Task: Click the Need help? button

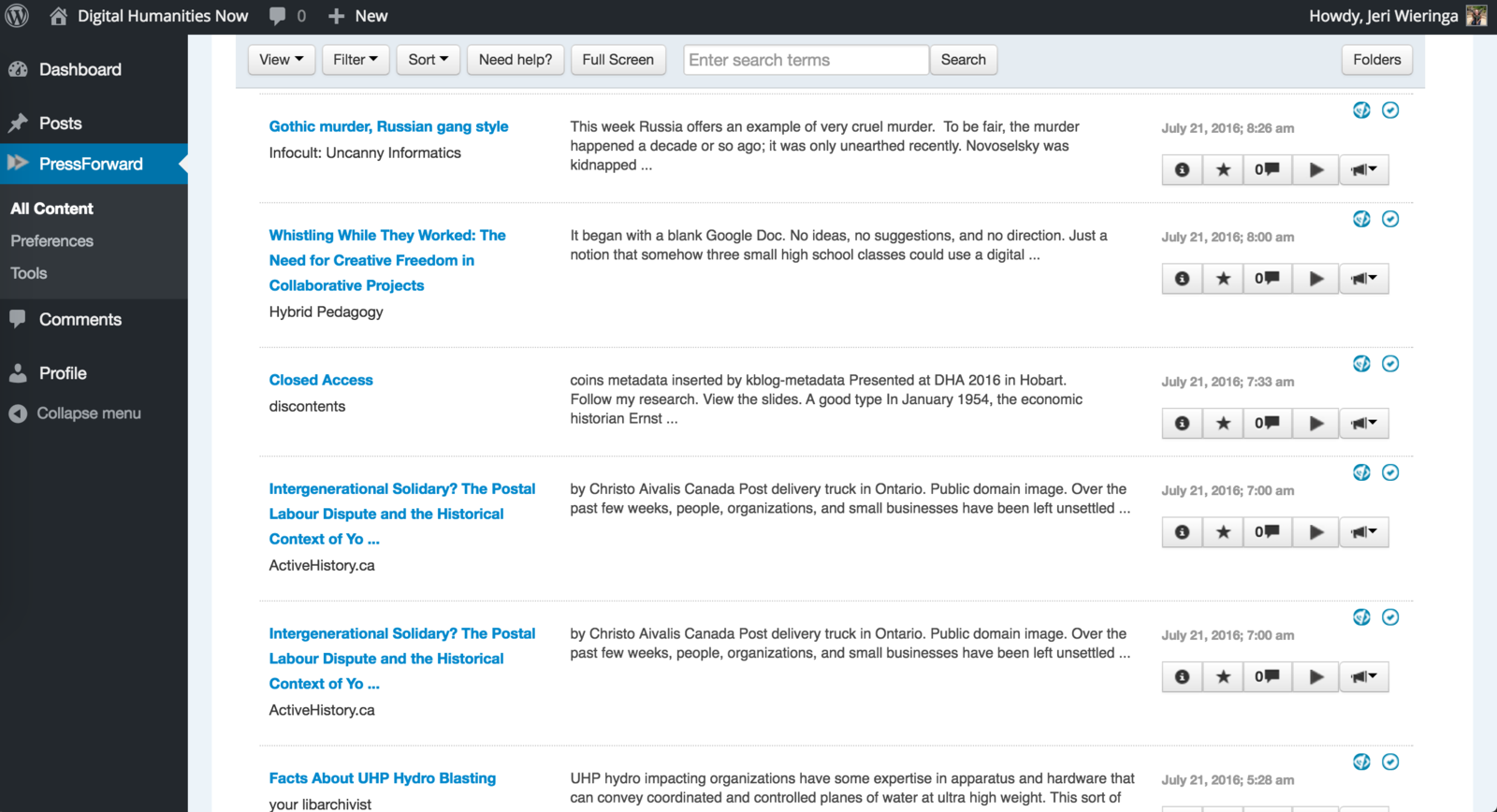Action: [x=516, y=60]
